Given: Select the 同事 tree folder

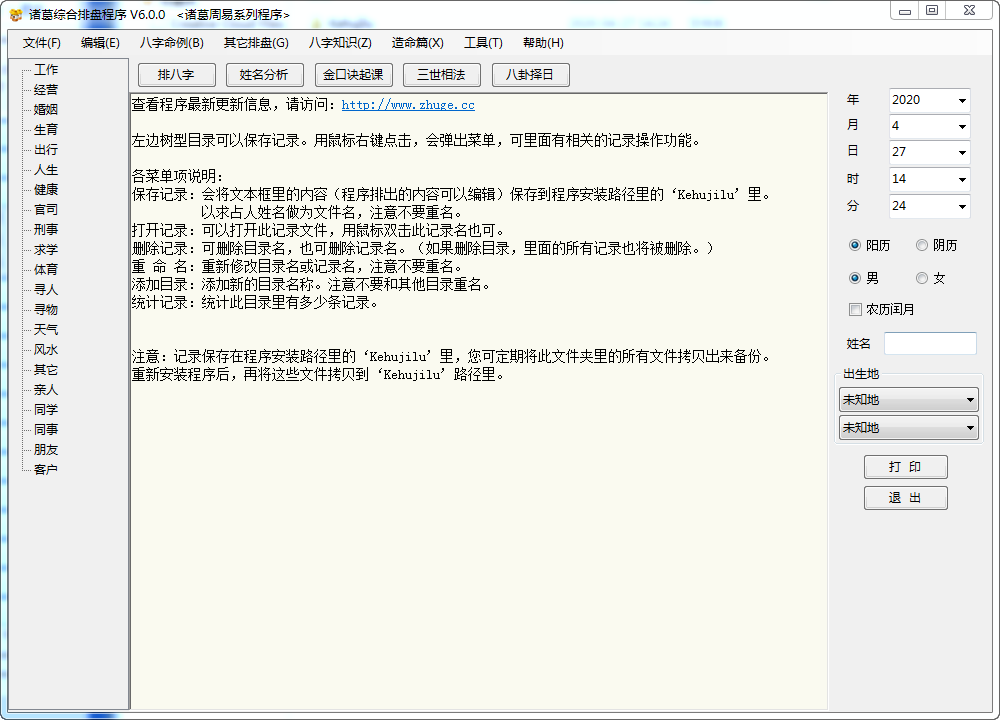Looking at the screenshot, I should point(46,430).
